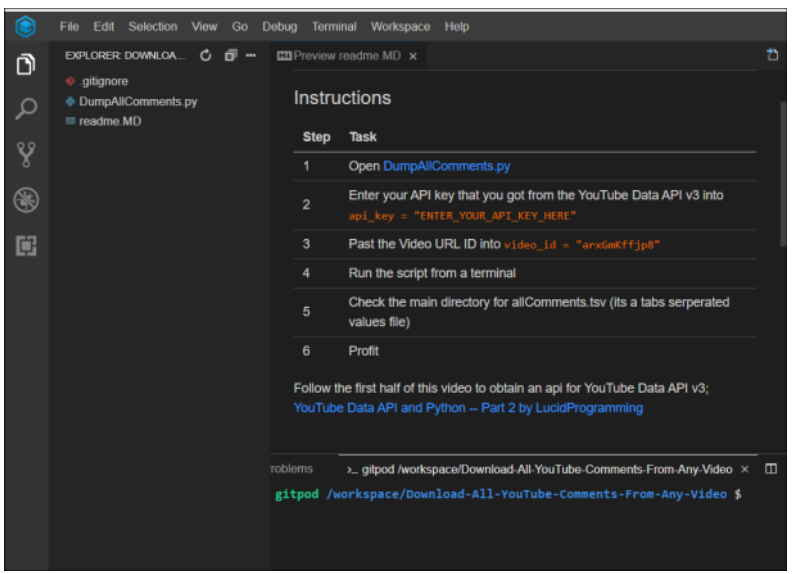This screenshot has width=797, height=574.
Task: Select DumpAllComments.py in the file explorer
Action: (x=138, y=101)
